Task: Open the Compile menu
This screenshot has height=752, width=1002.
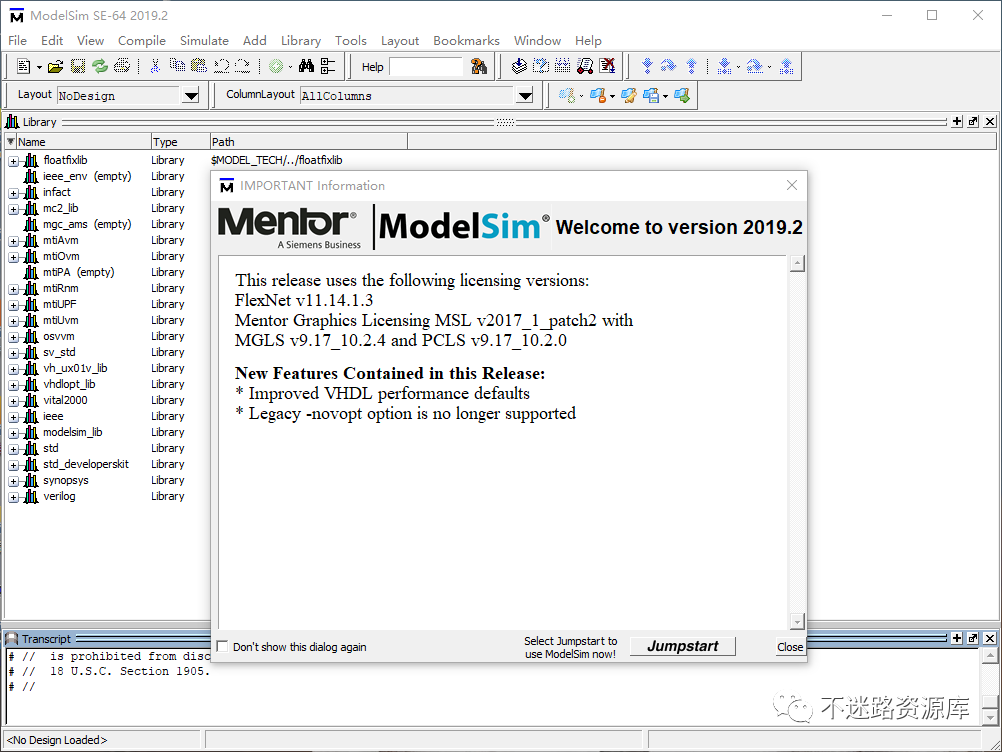Action: coord(141,40)
